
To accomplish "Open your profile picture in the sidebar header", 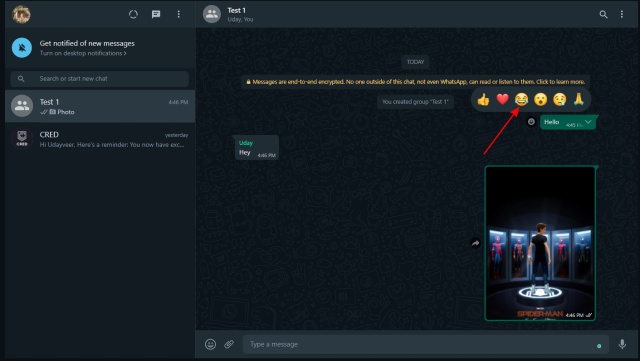I will (21, 14).
